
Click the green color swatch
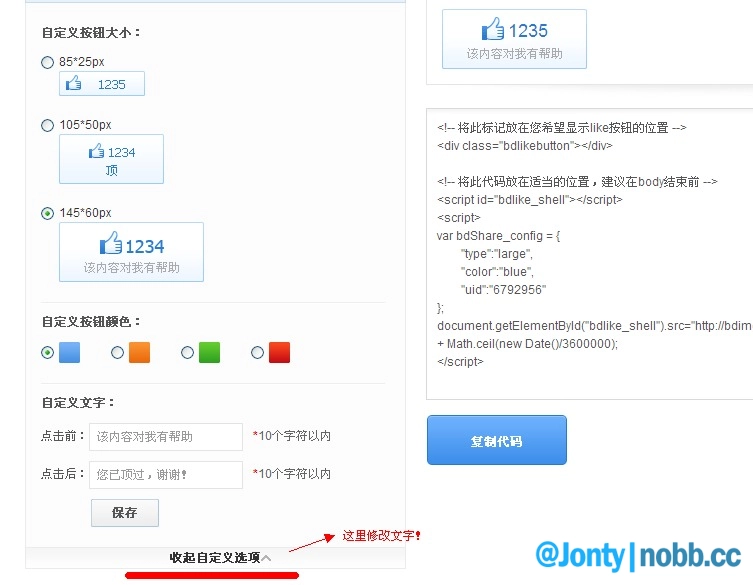pos(209,352)
